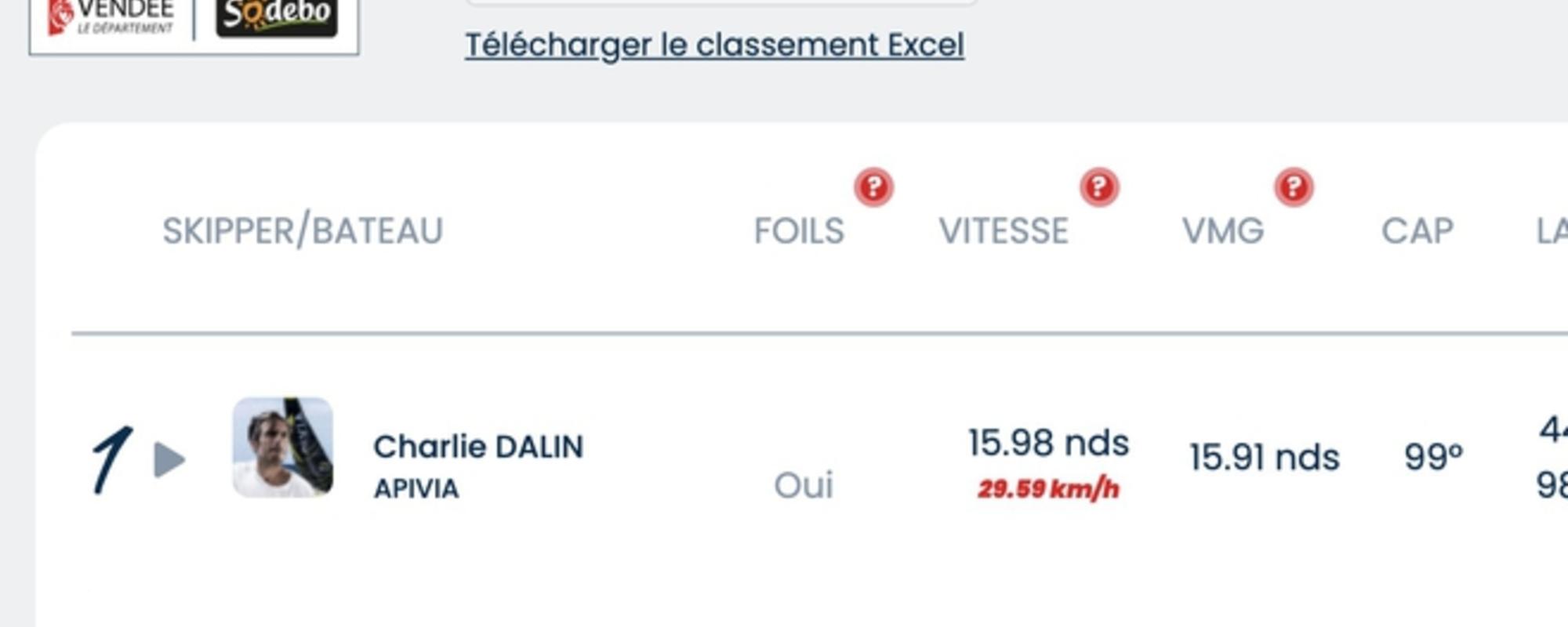Image resolution: width=1568 pixels, height=627 pixels.
Task: Click the VITESSE column header
Action: [1004, 231]
